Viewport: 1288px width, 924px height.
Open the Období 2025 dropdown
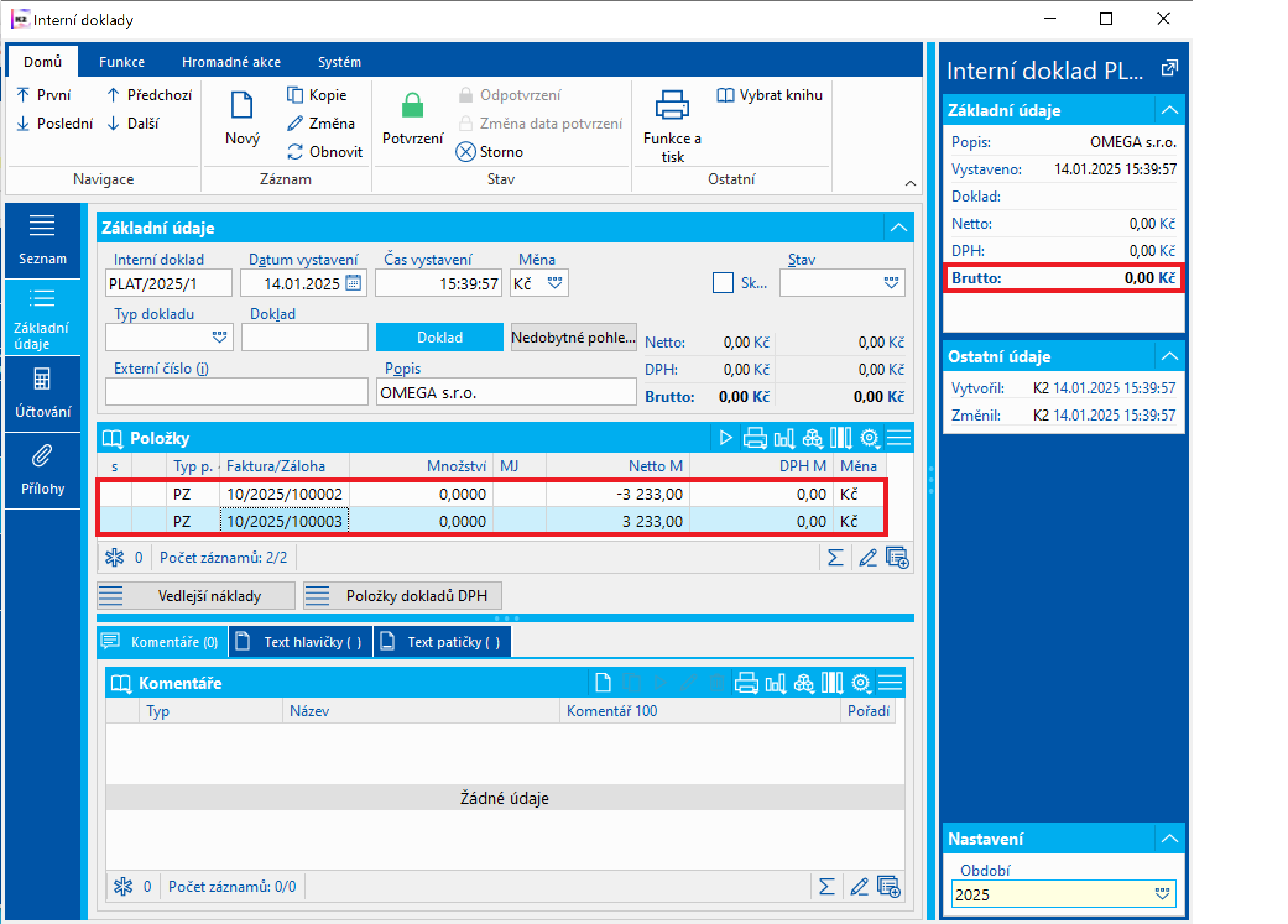pyautogui.click(x=1162, y=894)
